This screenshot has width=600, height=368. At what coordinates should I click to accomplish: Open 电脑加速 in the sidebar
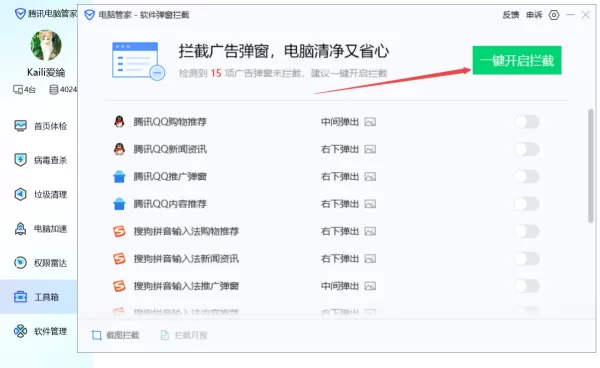(x=40, y=229)
